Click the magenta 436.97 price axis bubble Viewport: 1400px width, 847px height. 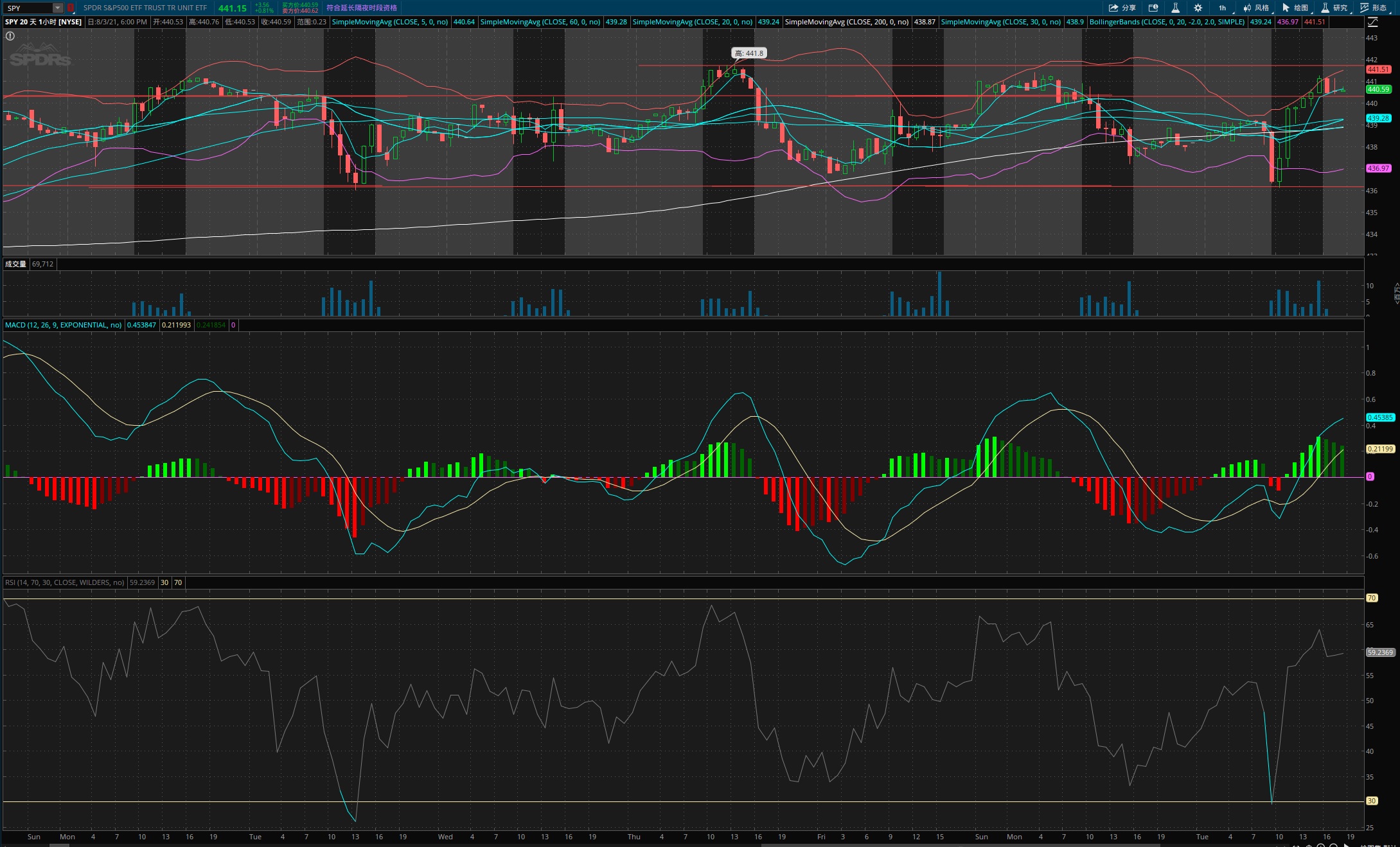[x=1378, y=168]
